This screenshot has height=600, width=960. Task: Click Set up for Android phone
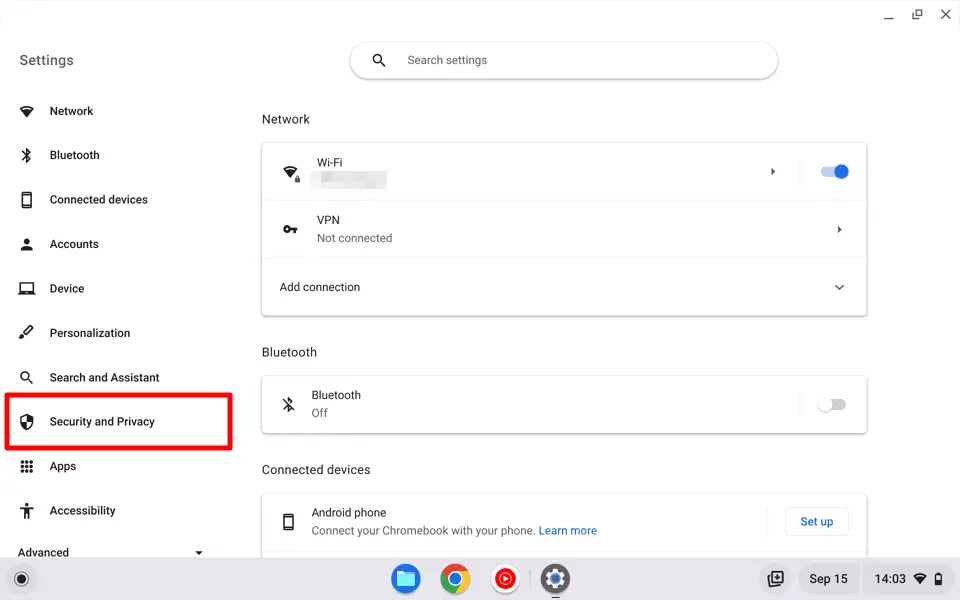point(816,521)
